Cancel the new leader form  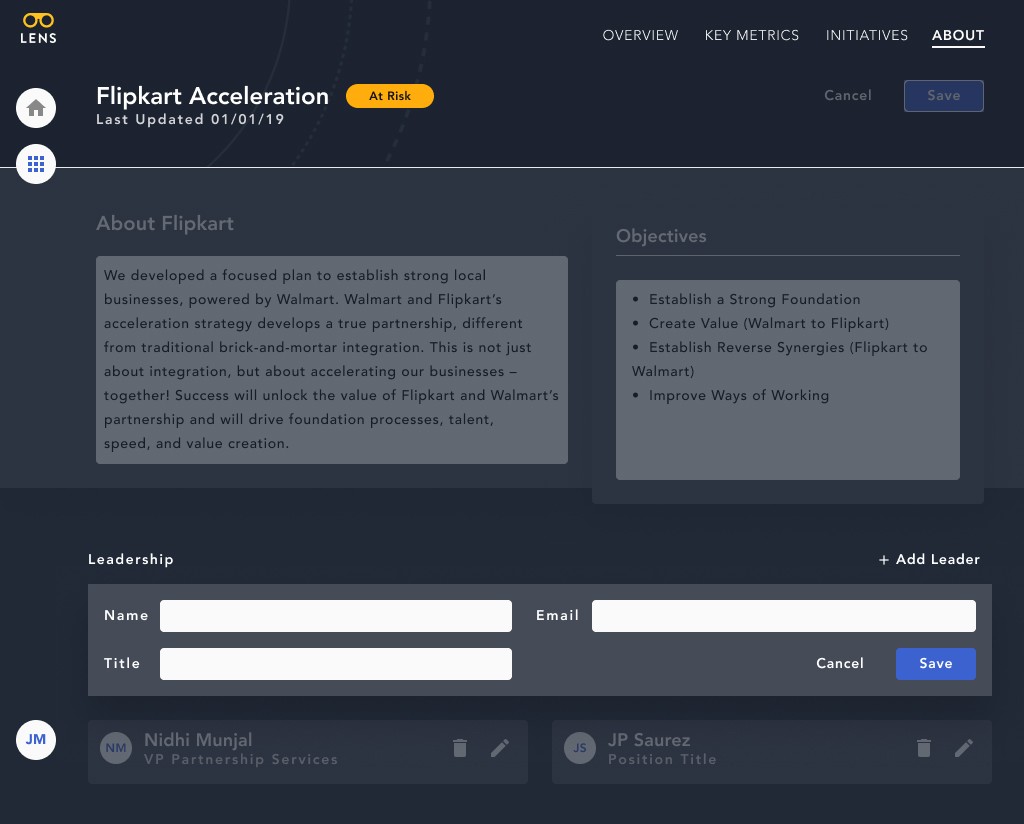click(x=840, y=663)
